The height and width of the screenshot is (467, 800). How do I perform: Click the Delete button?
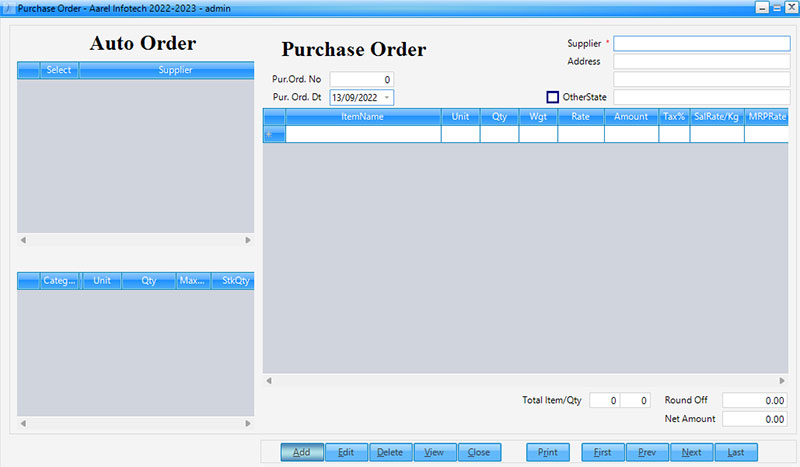390,452
